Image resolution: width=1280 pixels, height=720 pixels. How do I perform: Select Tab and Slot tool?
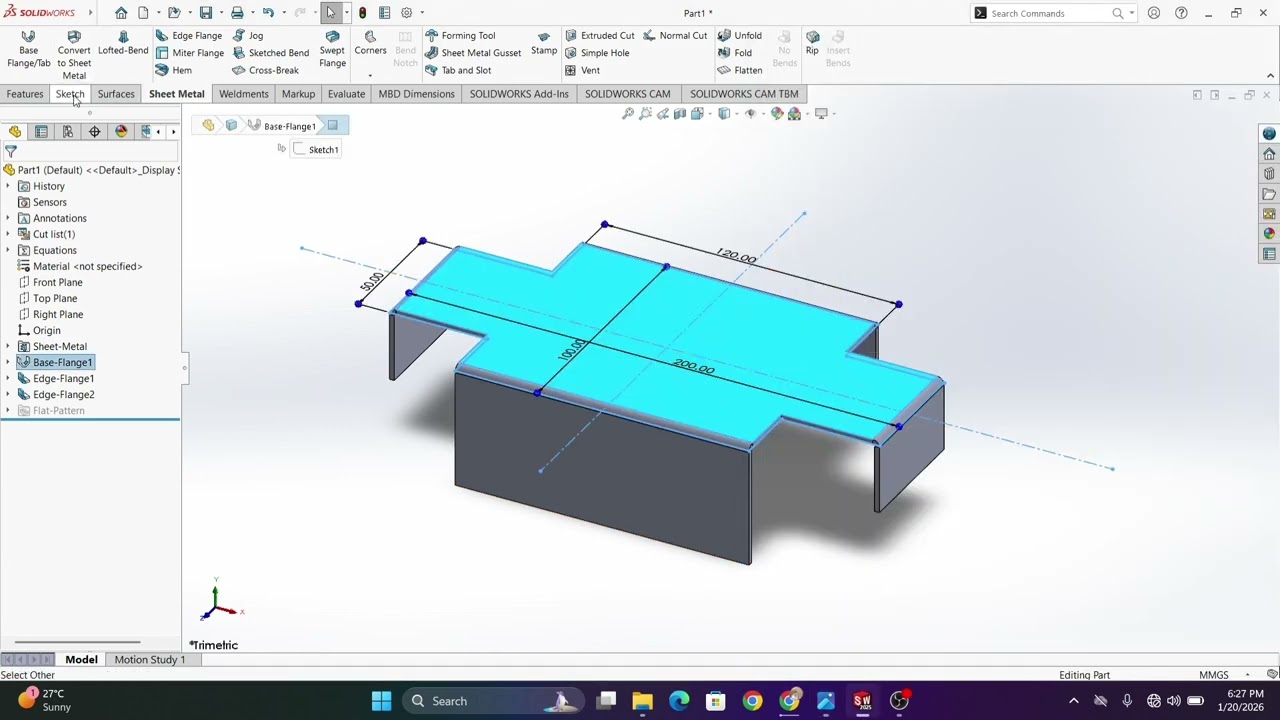tap(458, 70)
